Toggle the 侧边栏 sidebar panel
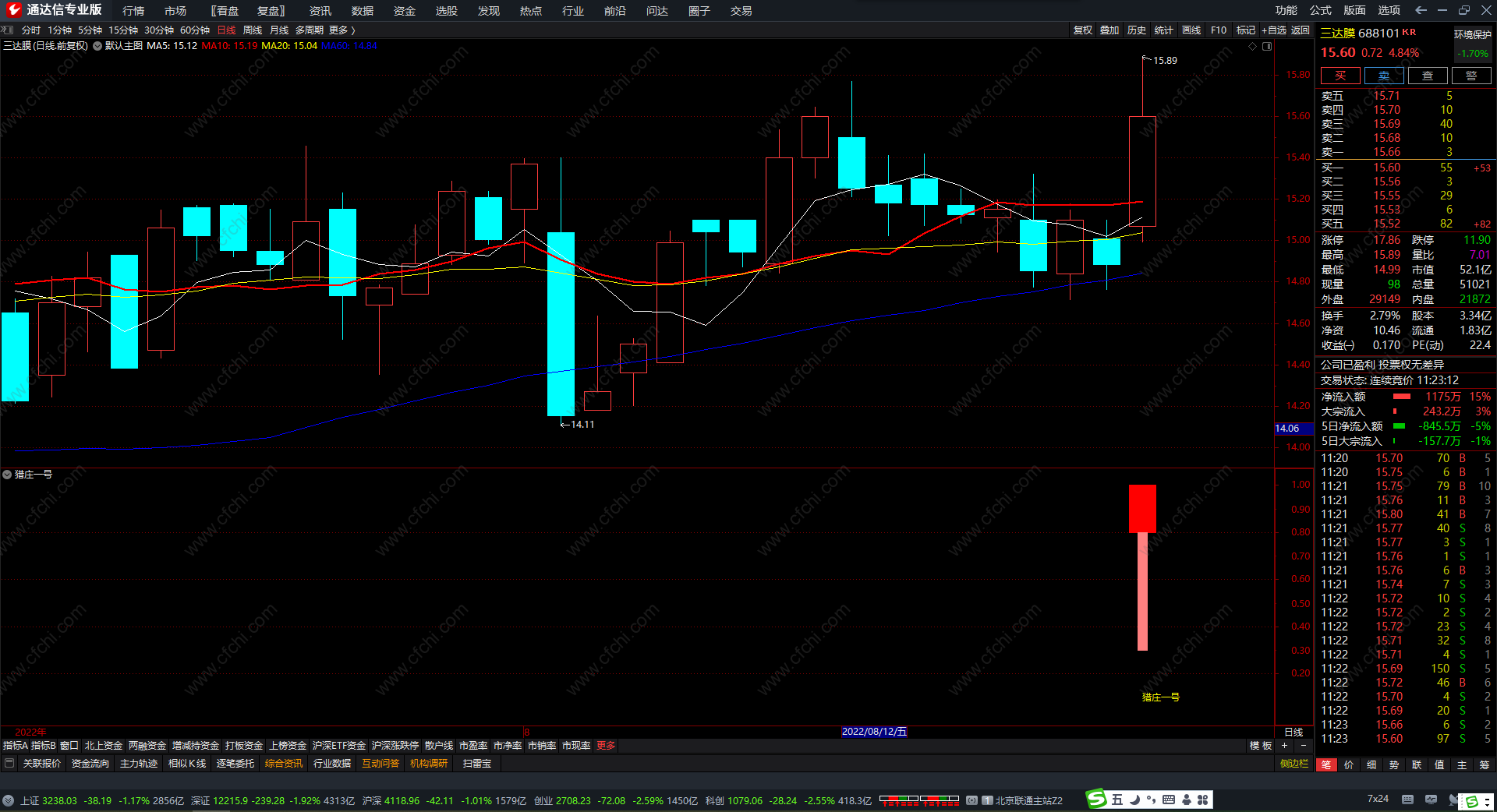This screenshot has width=1497, height=812. click(1294, 764)
